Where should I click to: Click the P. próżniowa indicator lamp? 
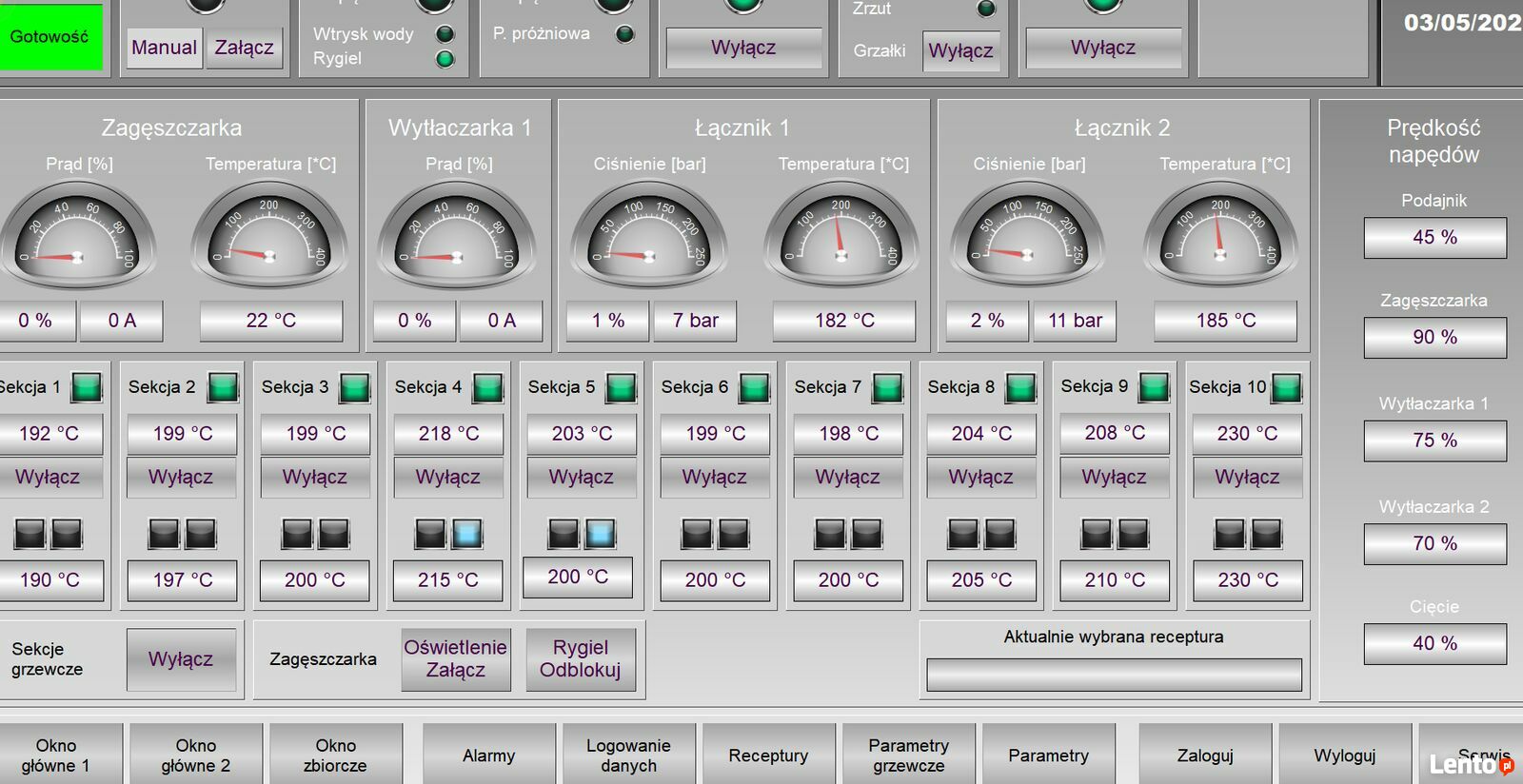click(x=624, y=34)
